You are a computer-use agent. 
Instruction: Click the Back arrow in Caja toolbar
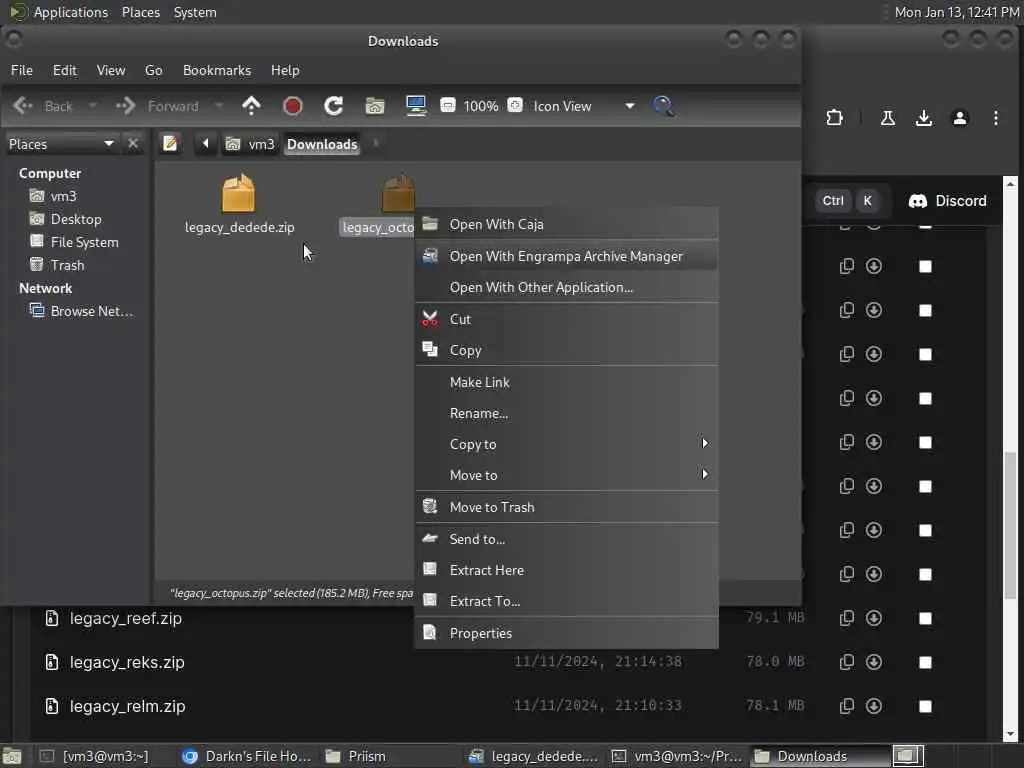coord(23,106)
